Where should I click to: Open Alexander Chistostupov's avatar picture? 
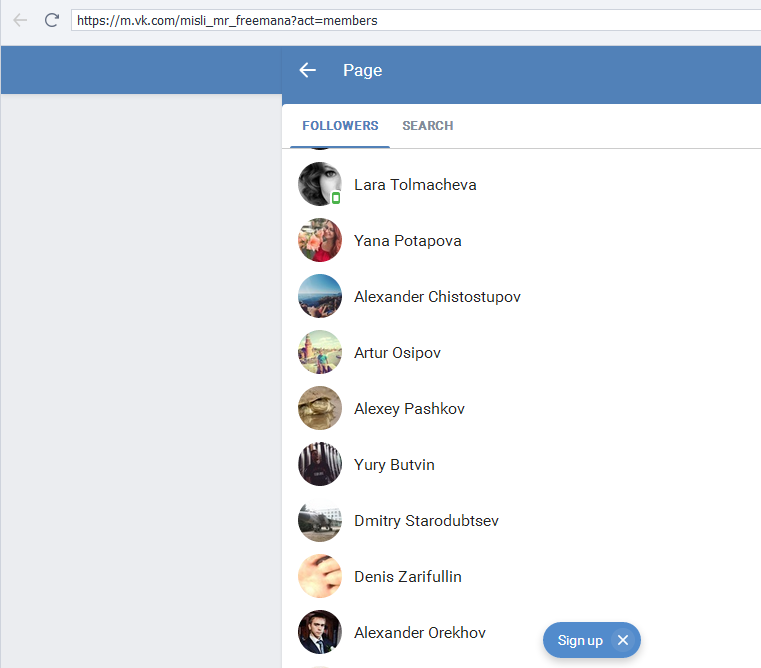320,296
